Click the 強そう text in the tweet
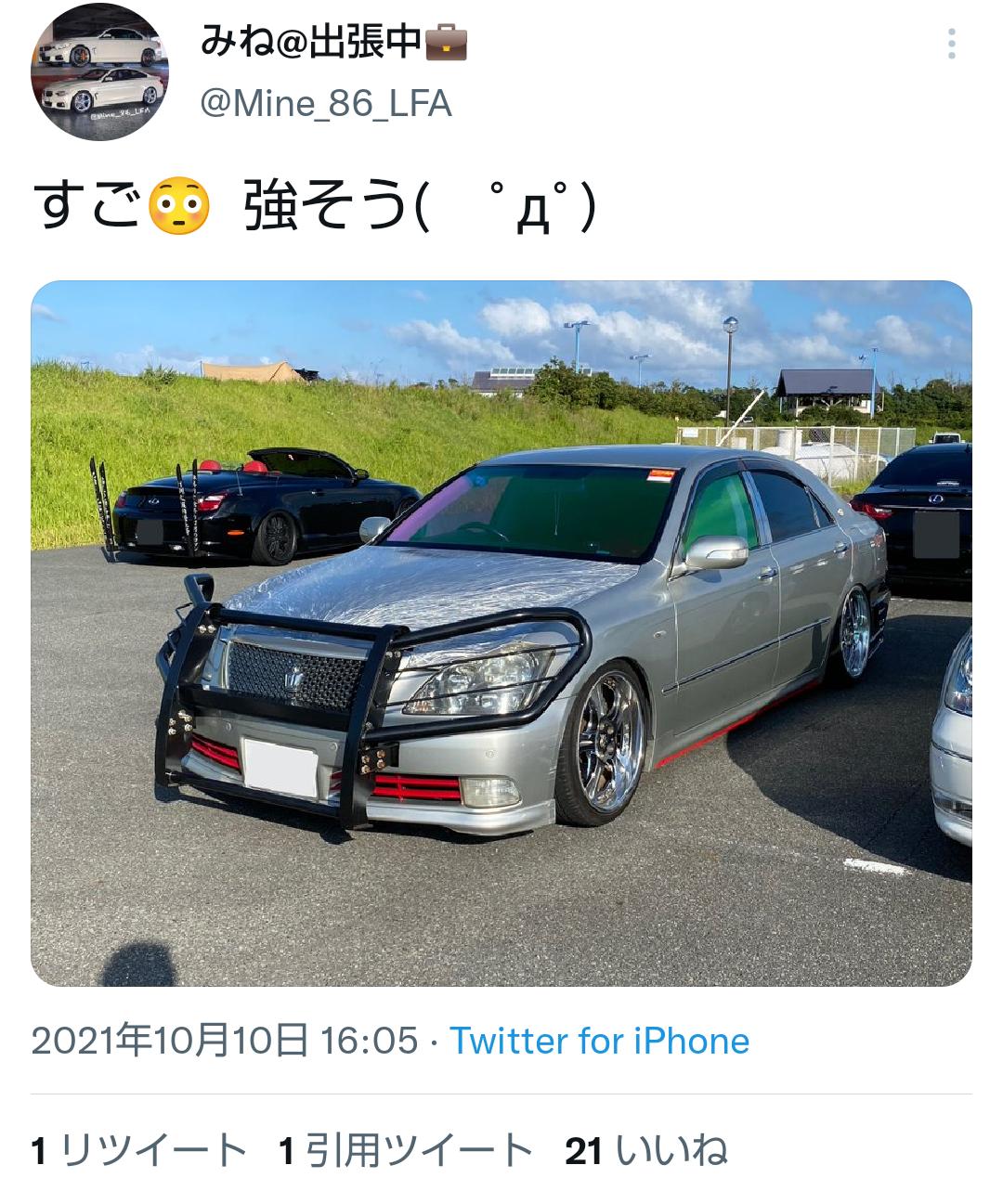 pos(324,207)
